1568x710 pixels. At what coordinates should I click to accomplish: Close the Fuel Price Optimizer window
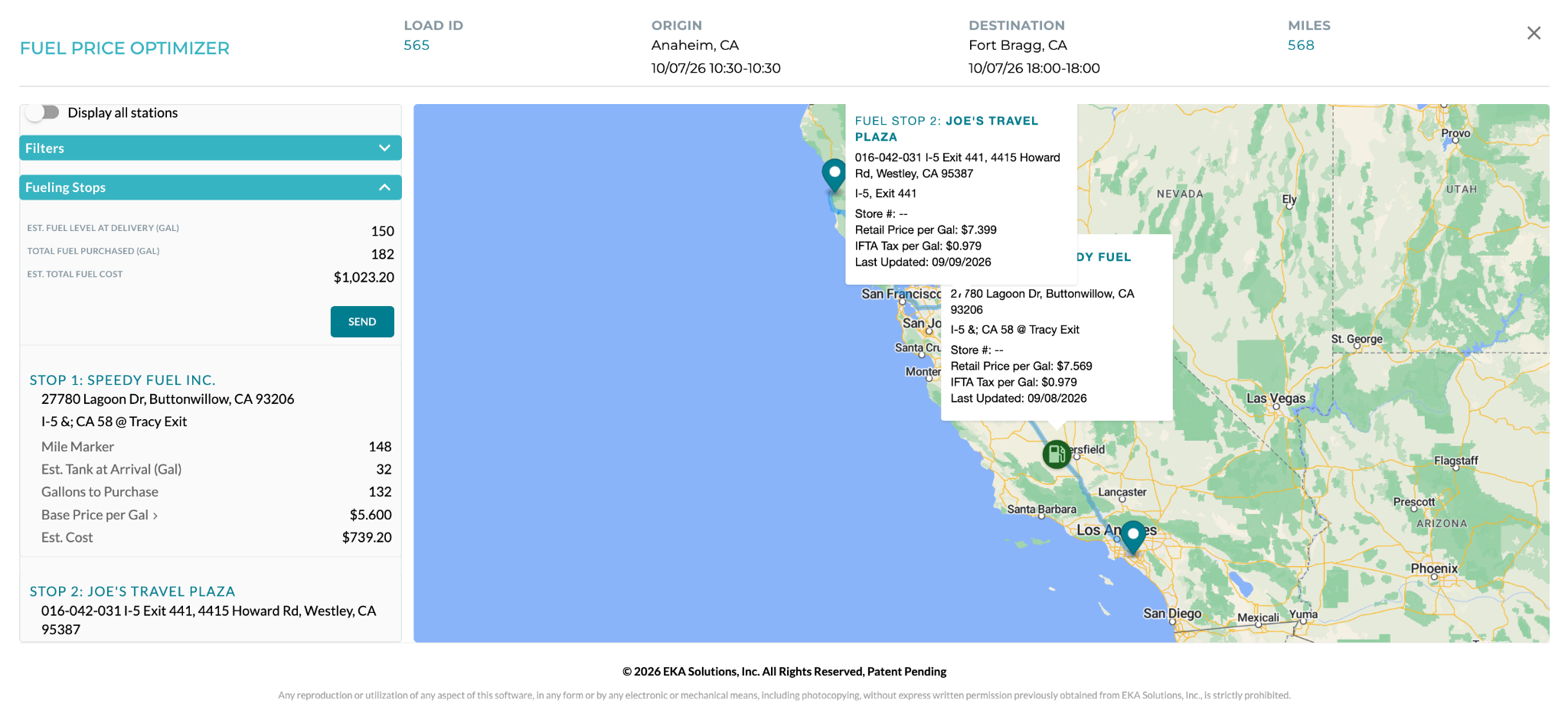[x=1534, y=33]
